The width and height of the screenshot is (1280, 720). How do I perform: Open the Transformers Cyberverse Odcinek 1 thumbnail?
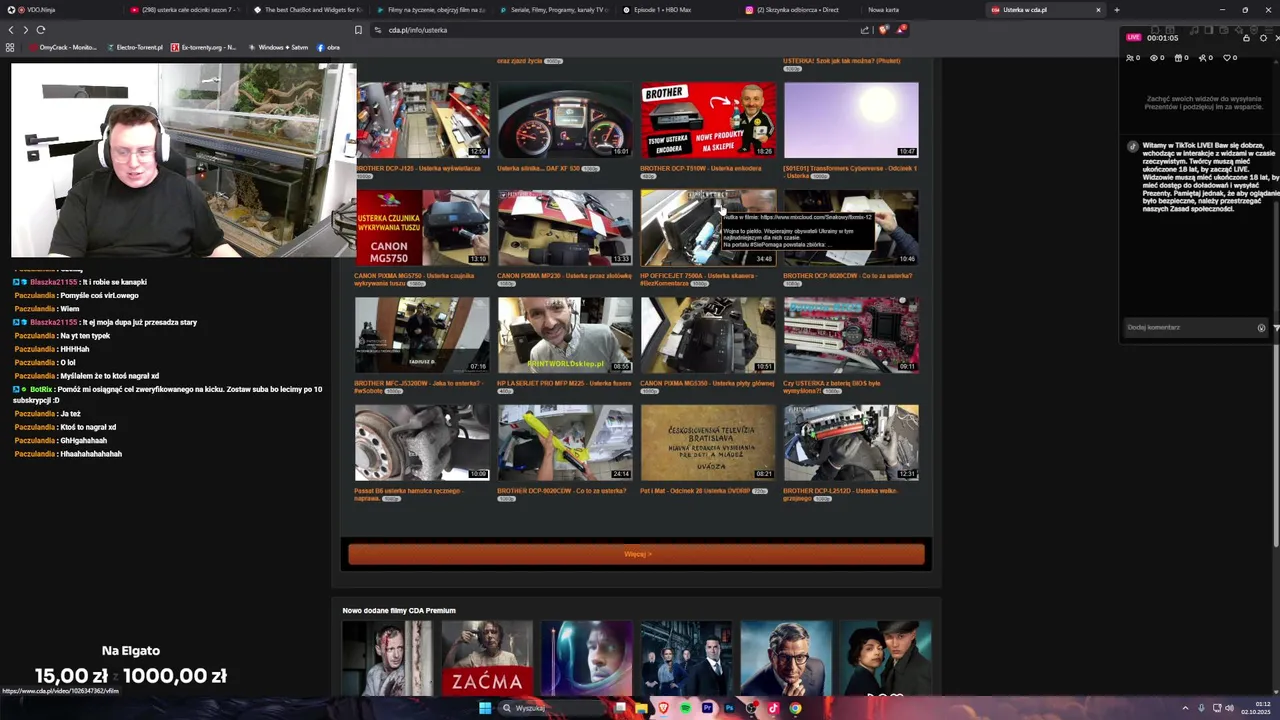click(x=851, y=120)
